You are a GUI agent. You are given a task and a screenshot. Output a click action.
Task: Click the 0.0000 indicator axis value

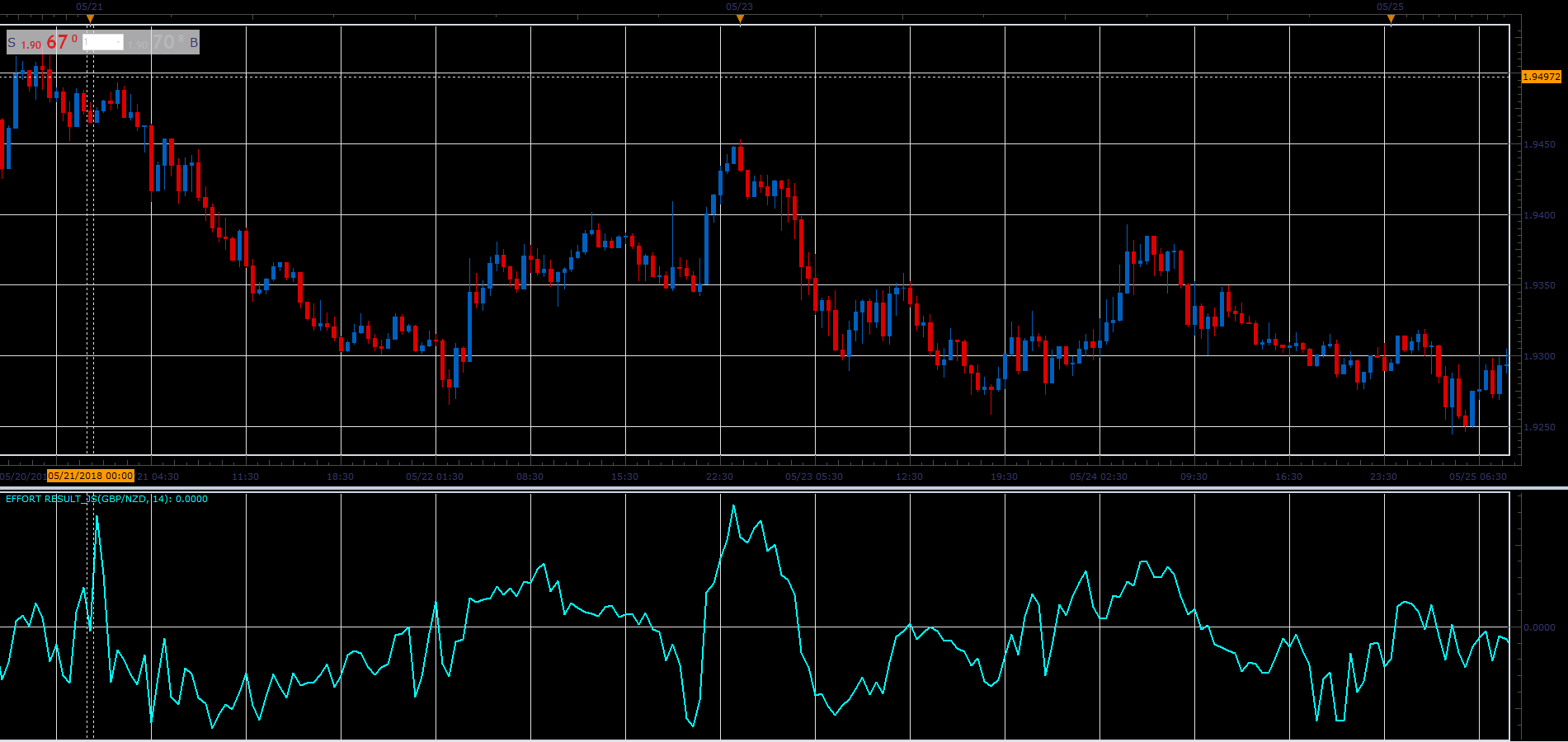click(1539, 627)
